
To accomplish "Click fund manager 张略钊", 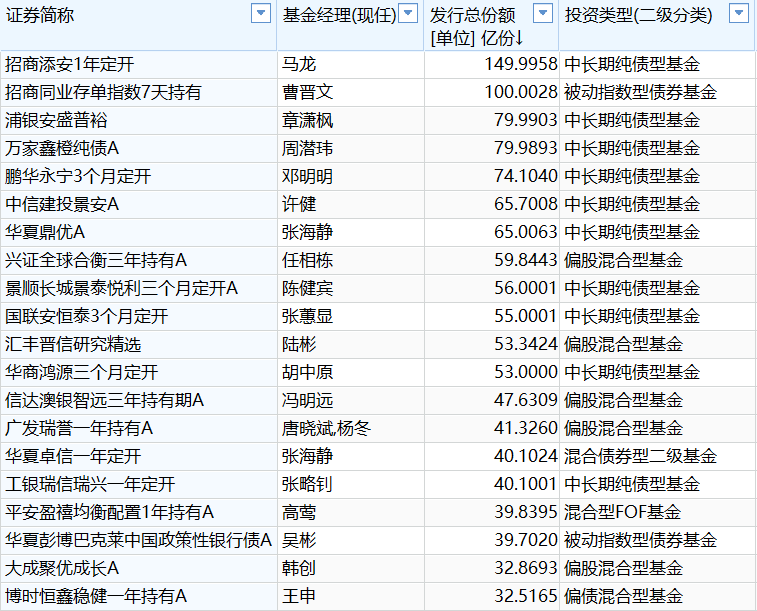I will click(308, 484).
